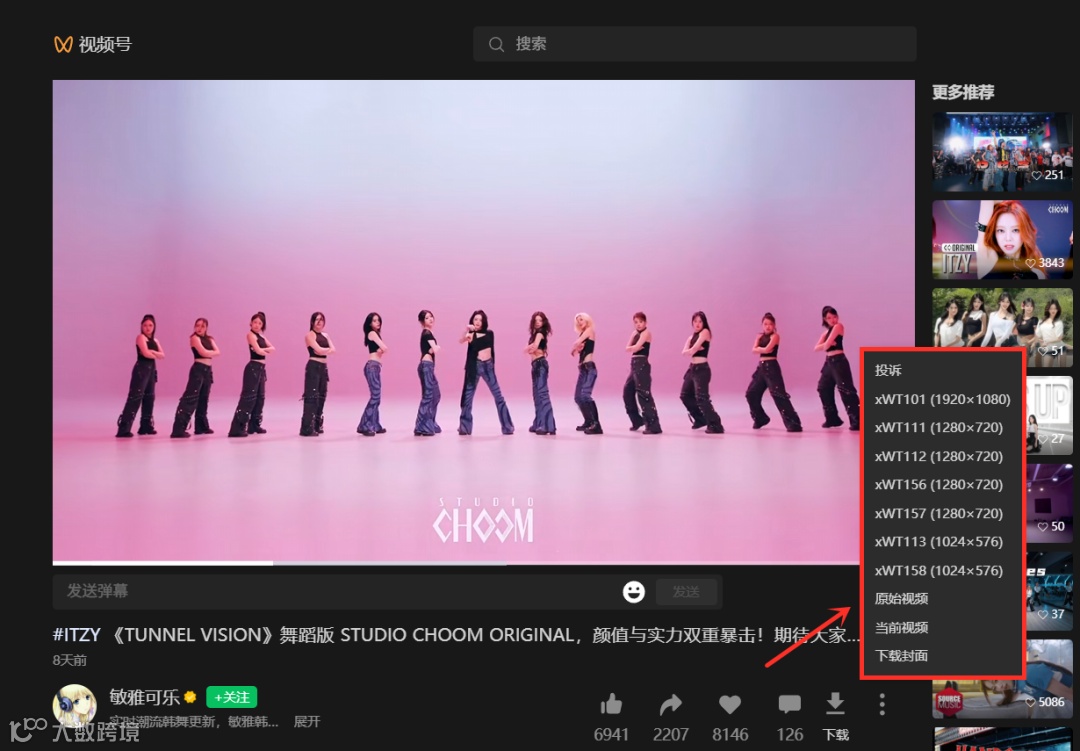1080x751 pixels.
Task: Click the +关注 follow button
Action: pos(231,697)
